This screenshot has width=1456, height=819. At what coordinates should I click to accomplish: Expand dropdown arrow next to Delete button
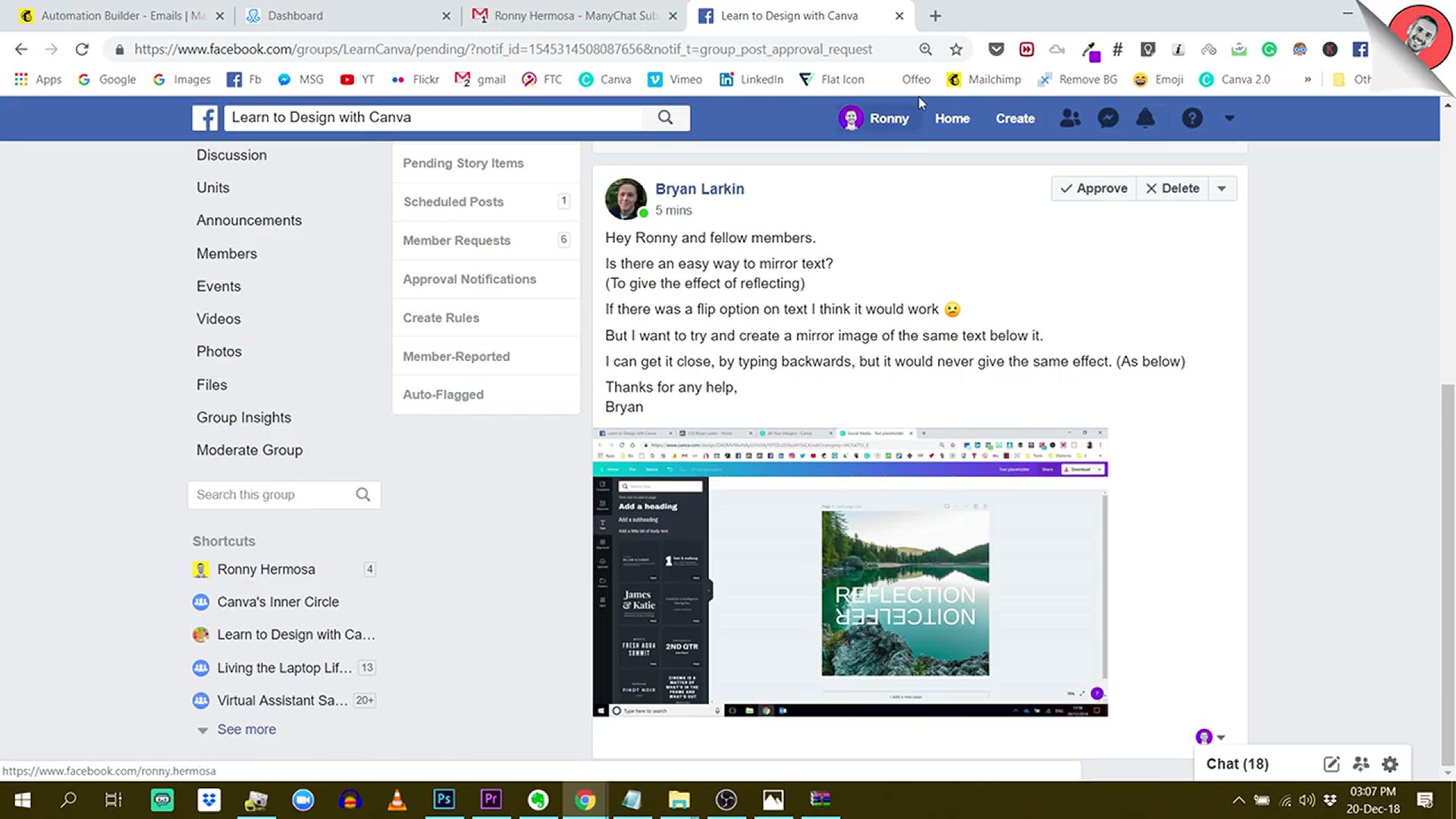coord(1222,189)
